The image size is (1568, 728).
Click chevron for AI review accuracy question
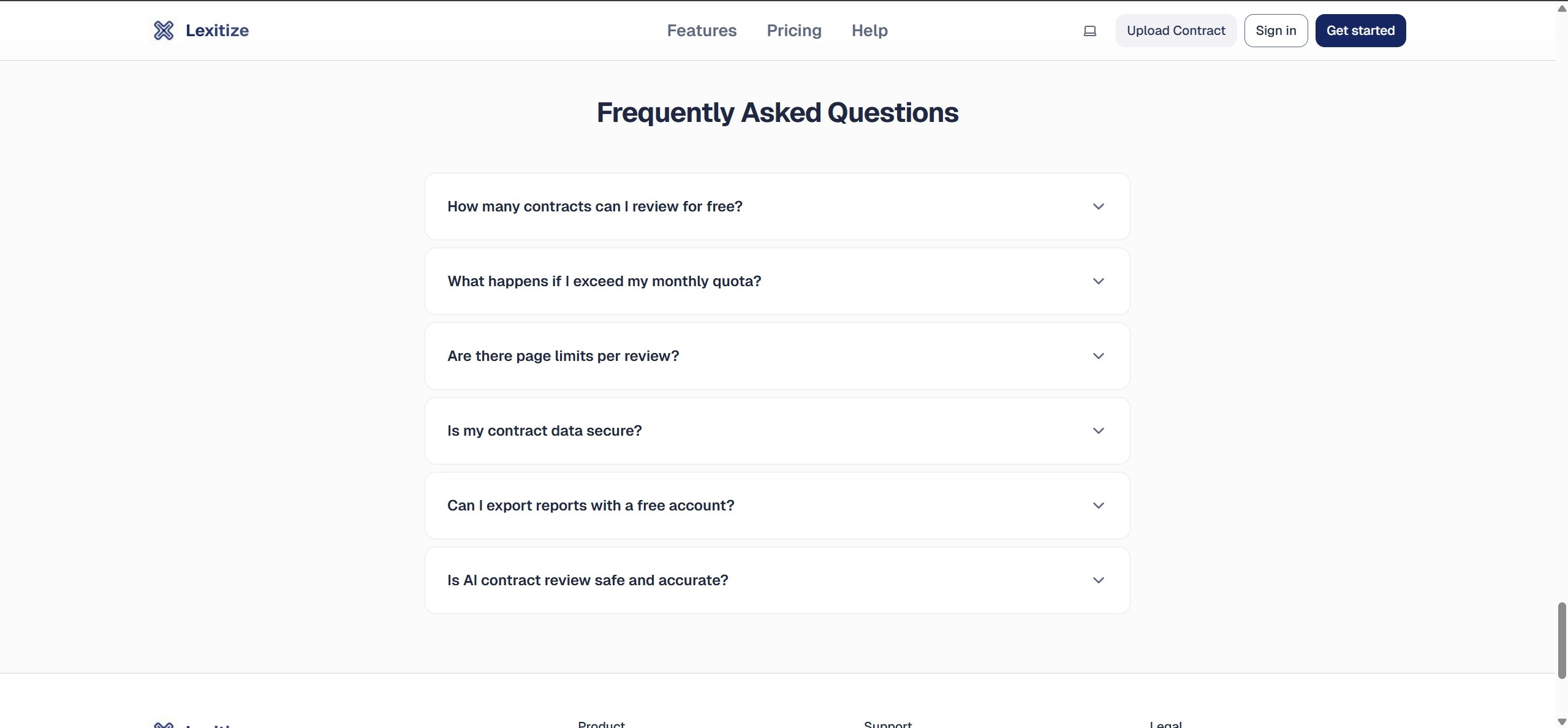click(x=1098, y=580)
